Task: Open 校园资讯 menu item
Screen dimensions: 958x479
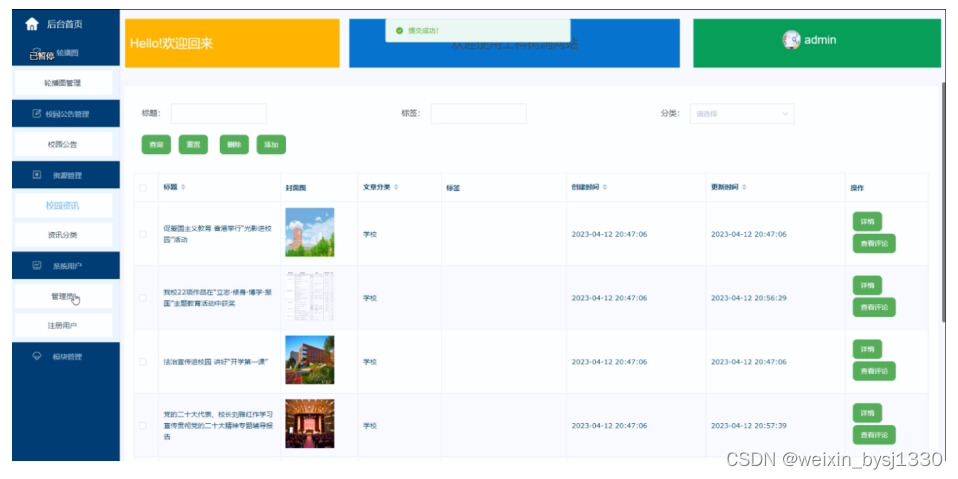Action: tap(63, 205)
